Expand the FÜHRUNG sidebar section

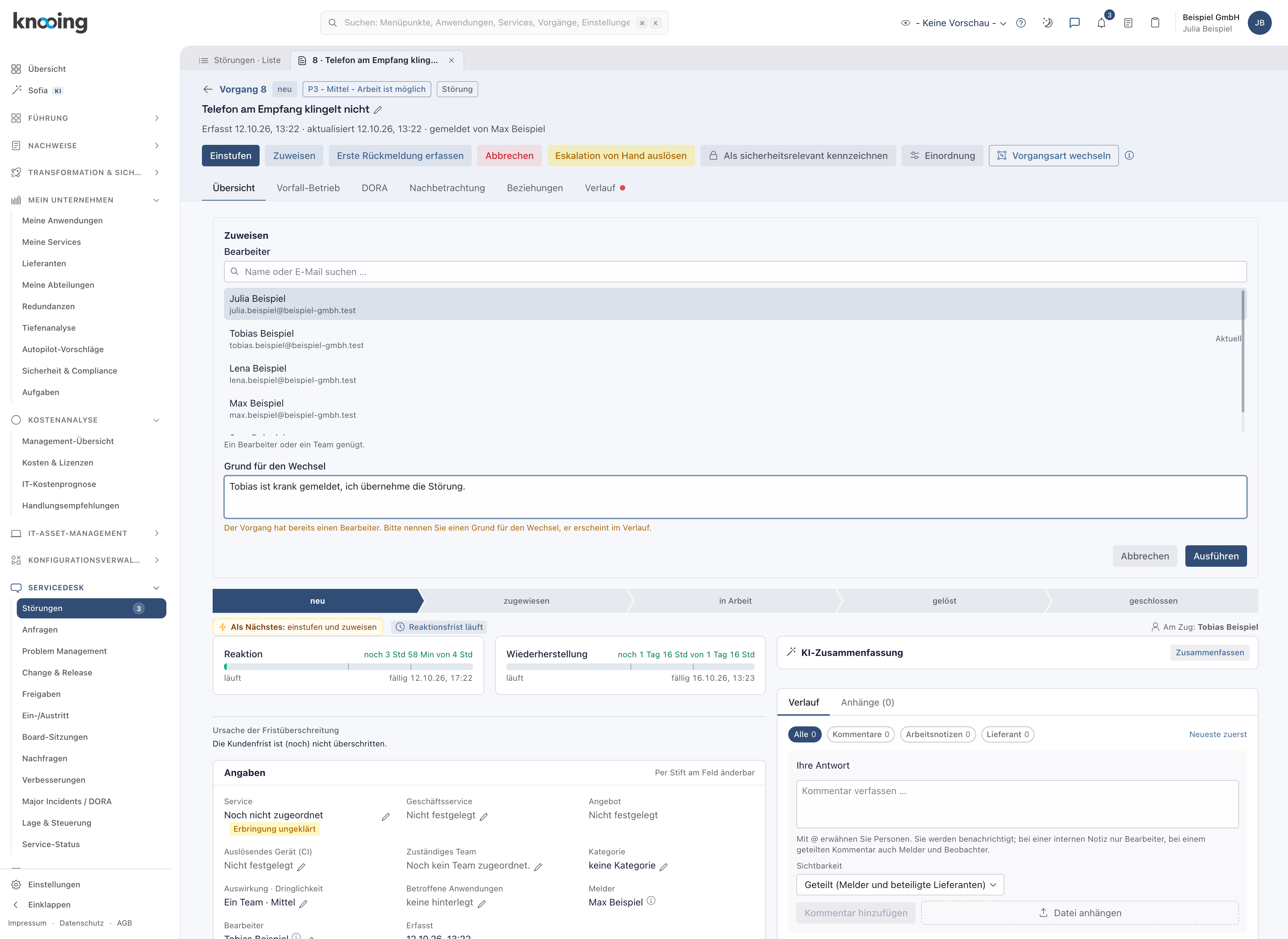(85, 118)
